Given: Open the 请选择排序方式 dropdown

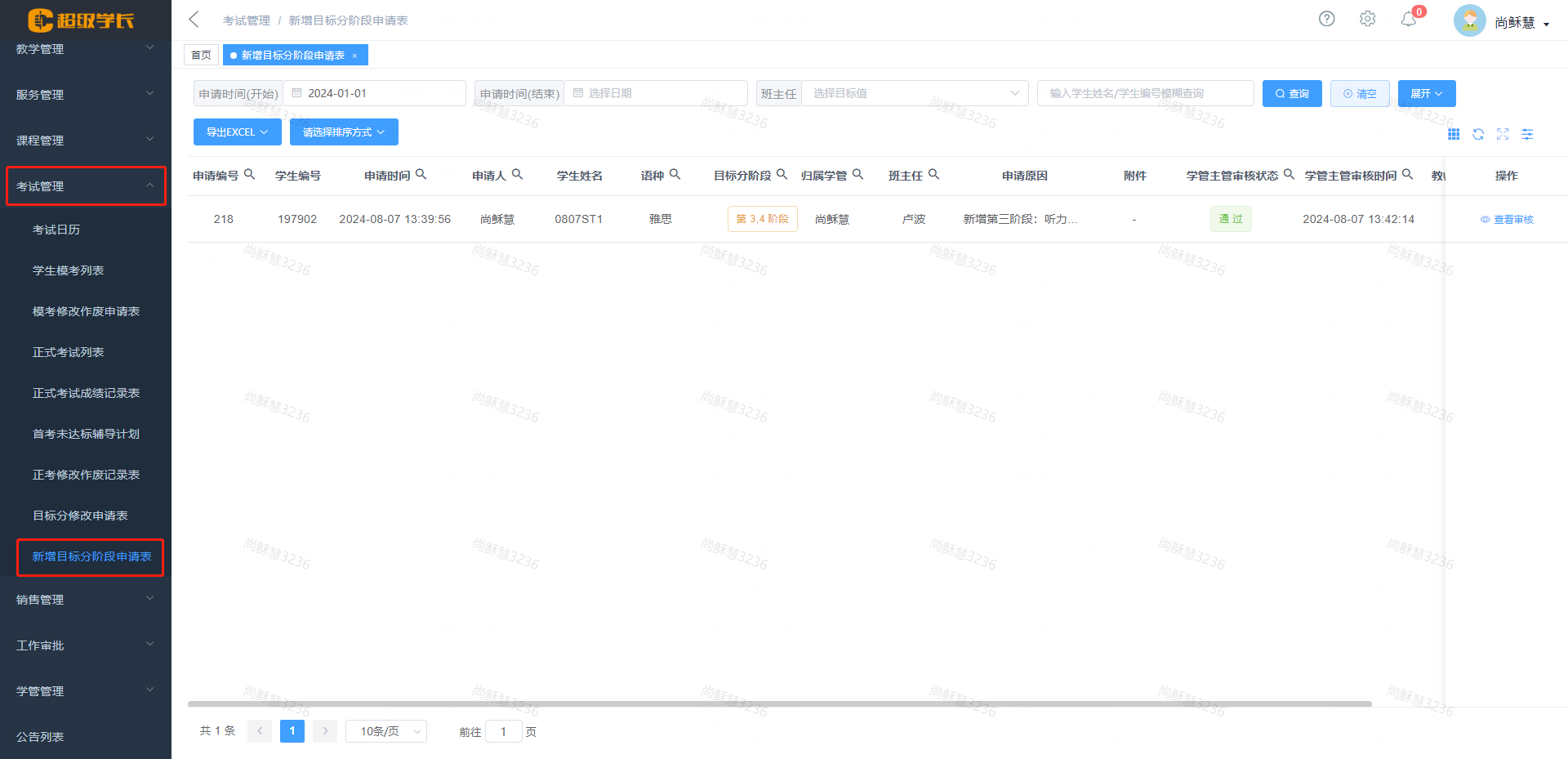Looking at the screenshot, I should tap(343, 132).
